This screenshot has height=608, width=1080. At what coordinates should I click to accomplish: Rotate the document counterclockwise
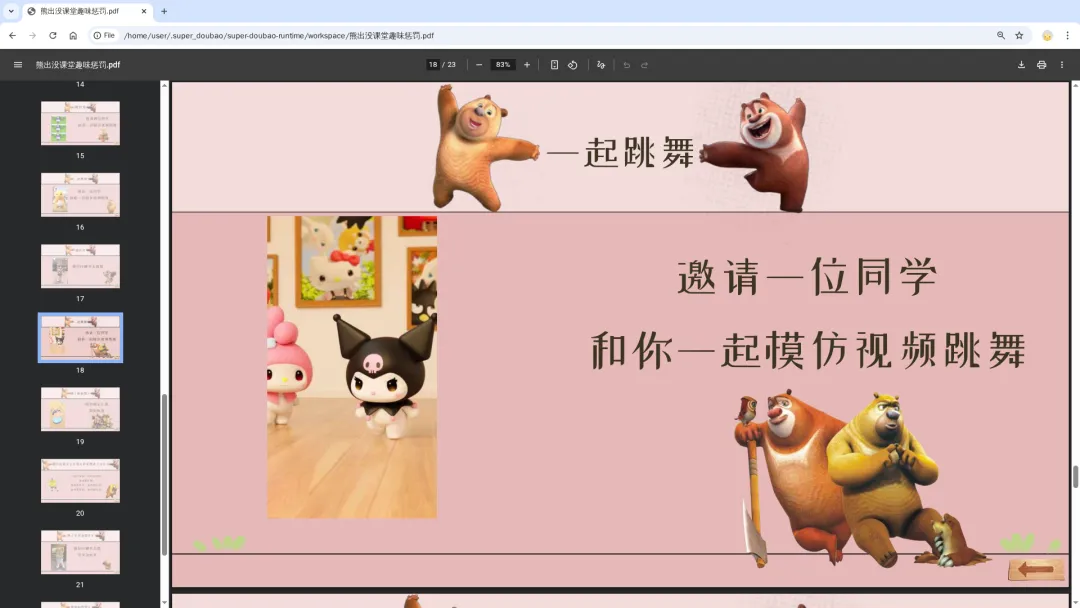tap(572, 65)
